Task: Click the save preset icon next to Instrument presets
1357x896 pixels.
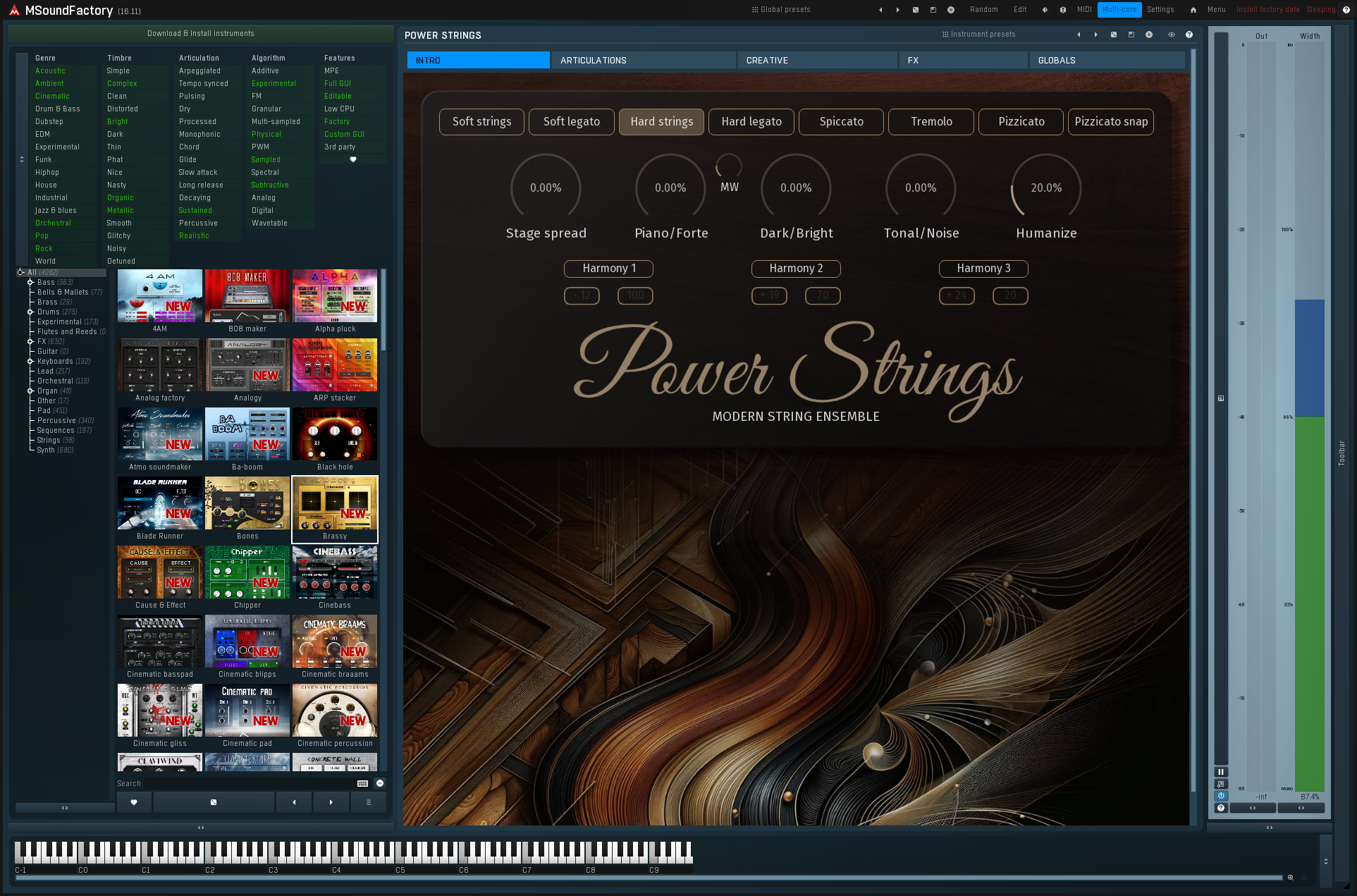Action: (x=1131, y=35)
